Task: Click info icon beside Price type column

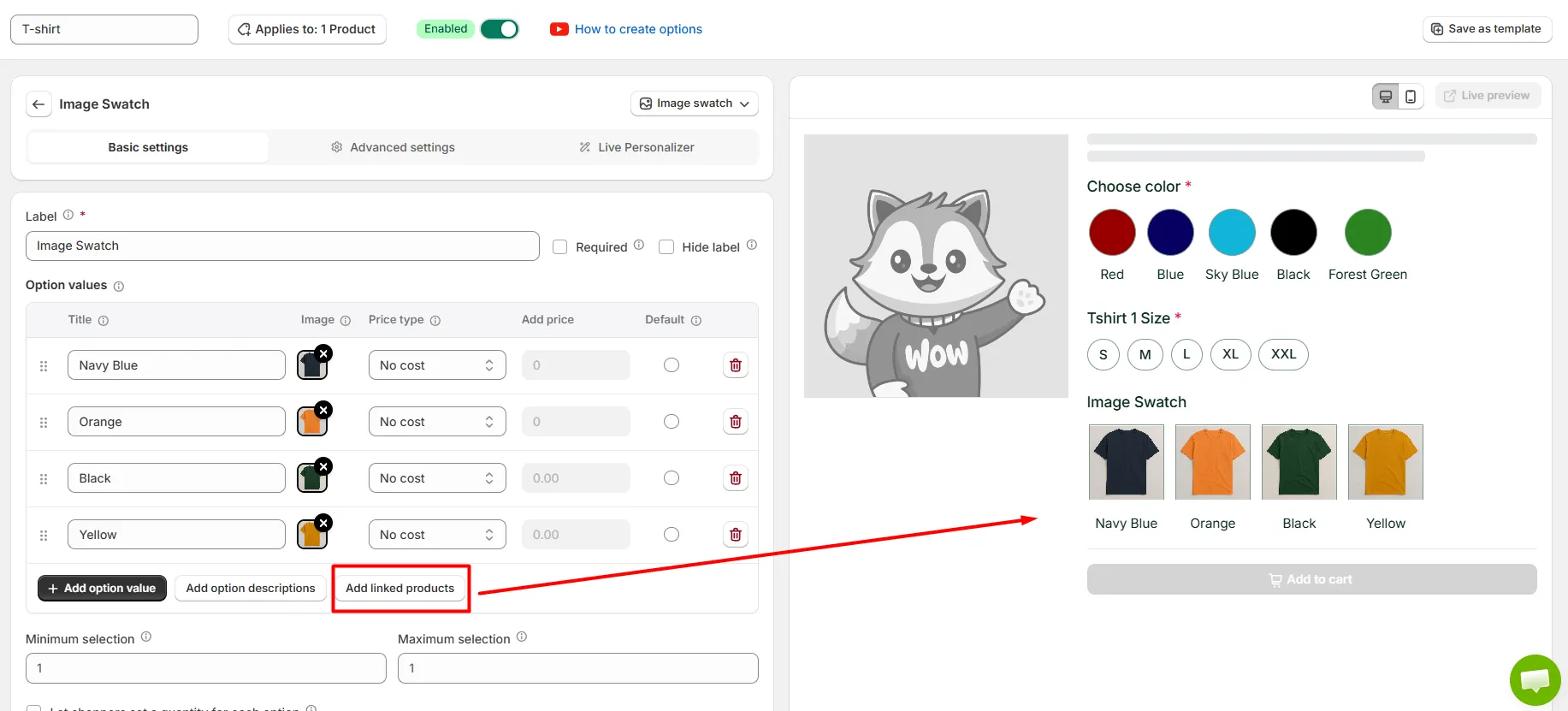Action: 435,321
